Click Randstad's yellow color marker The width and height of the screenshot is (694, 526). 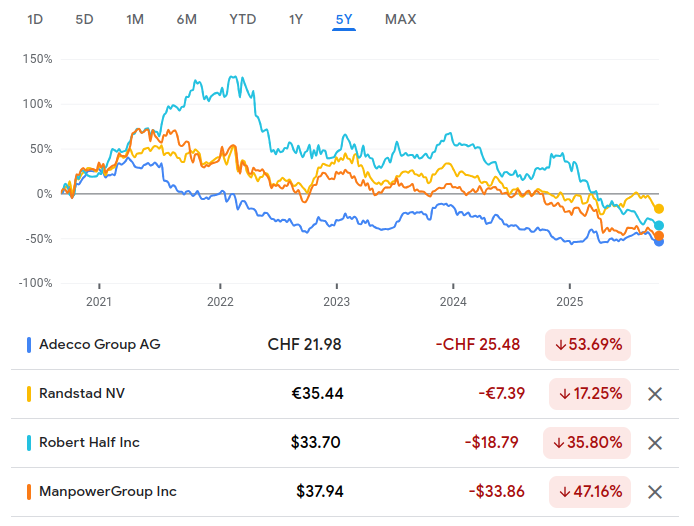[x=28, y=394]
